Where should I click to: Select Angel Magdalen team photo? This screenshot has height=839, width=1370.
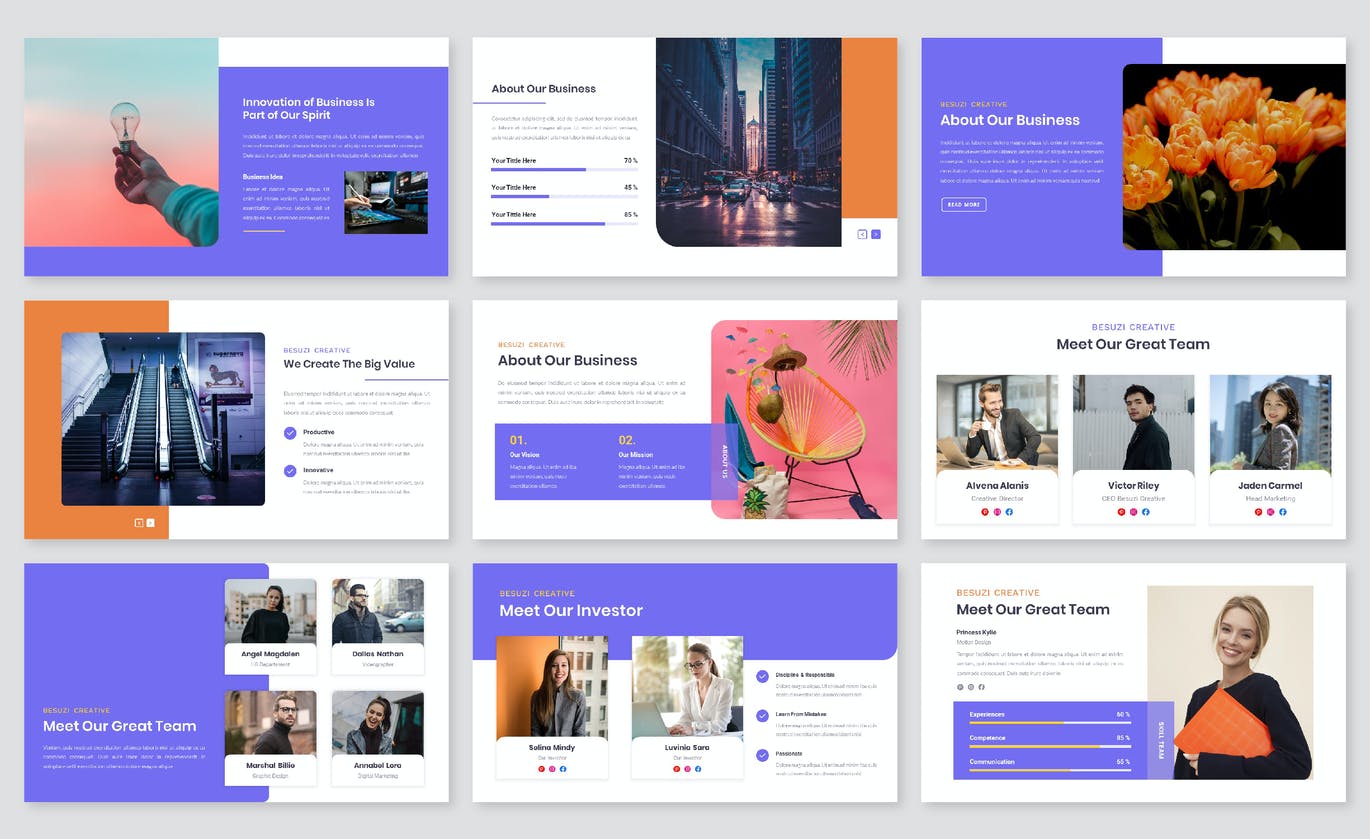coord(270,611)
